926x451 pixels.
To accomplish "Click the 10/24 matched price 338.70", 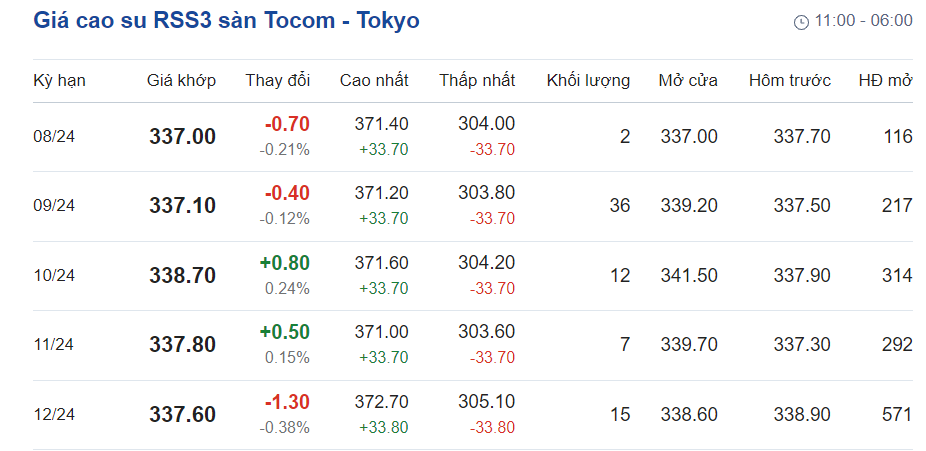I will (x=183, y=276).
